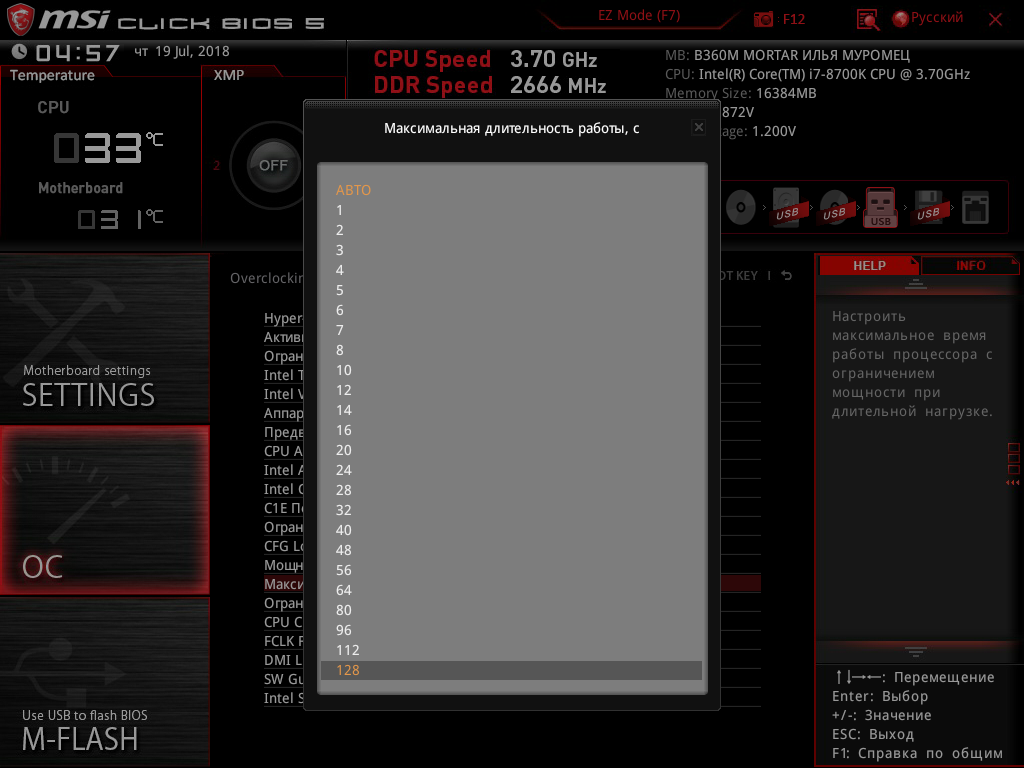Viewport: 1024px width, 768px height.
Task: Click the network boot device icon
Action: (x=975, y=208)
